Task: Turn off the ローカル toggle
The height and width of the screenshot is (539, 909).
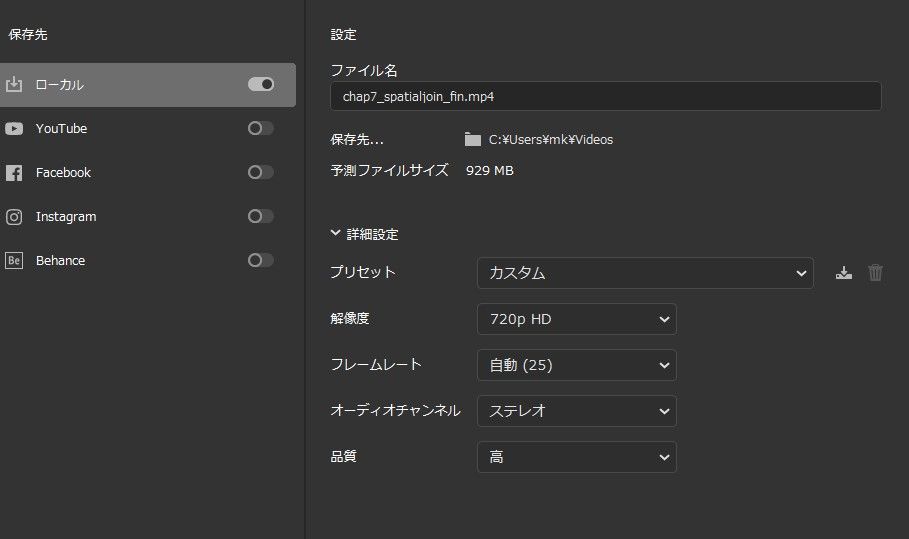Action: 261,85
